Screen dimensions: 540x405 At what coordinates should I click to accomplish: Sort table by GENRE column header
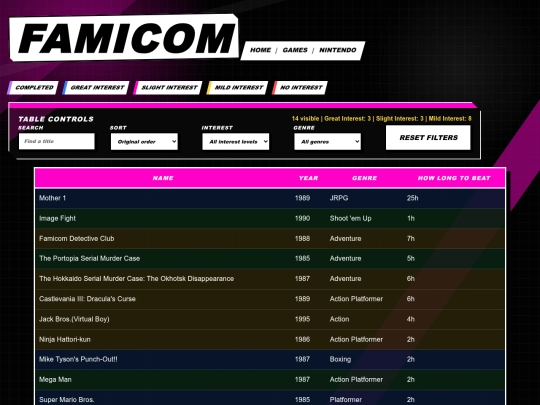pyautogui.click(x=364, y=178)
